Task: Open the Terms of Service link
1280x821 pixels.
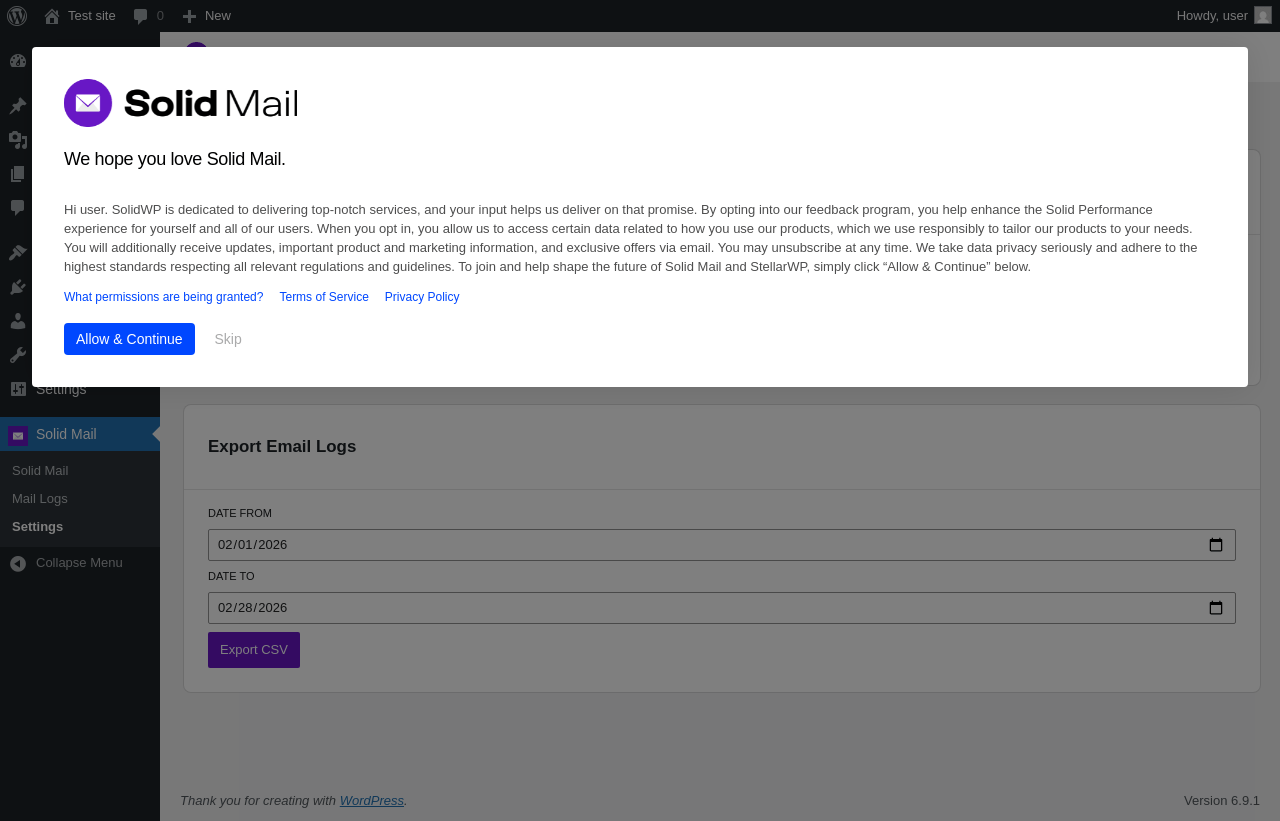Action: 324,297
